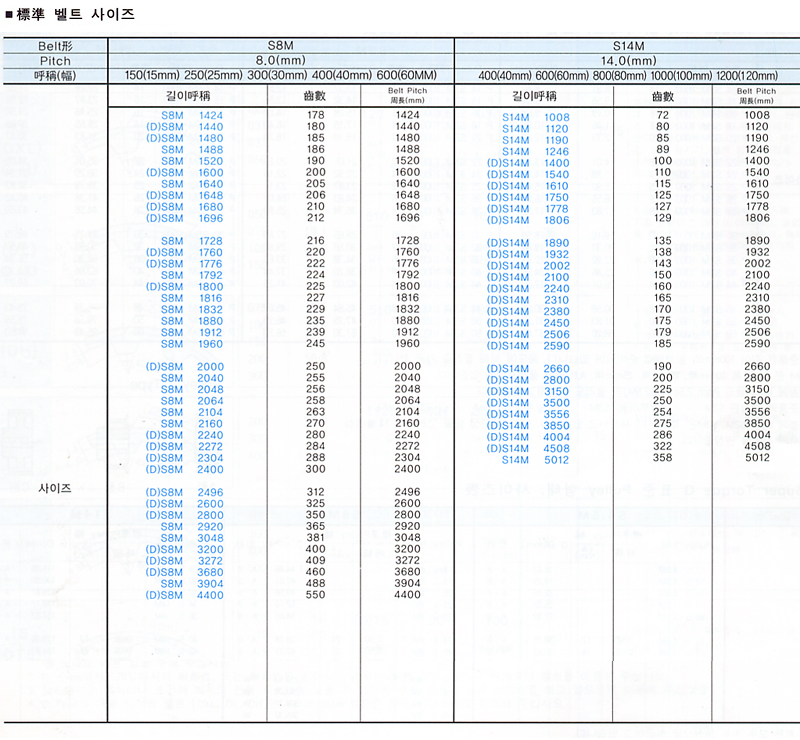Select the blue "(D)S8M 1440" length name

tap(185, 127)
